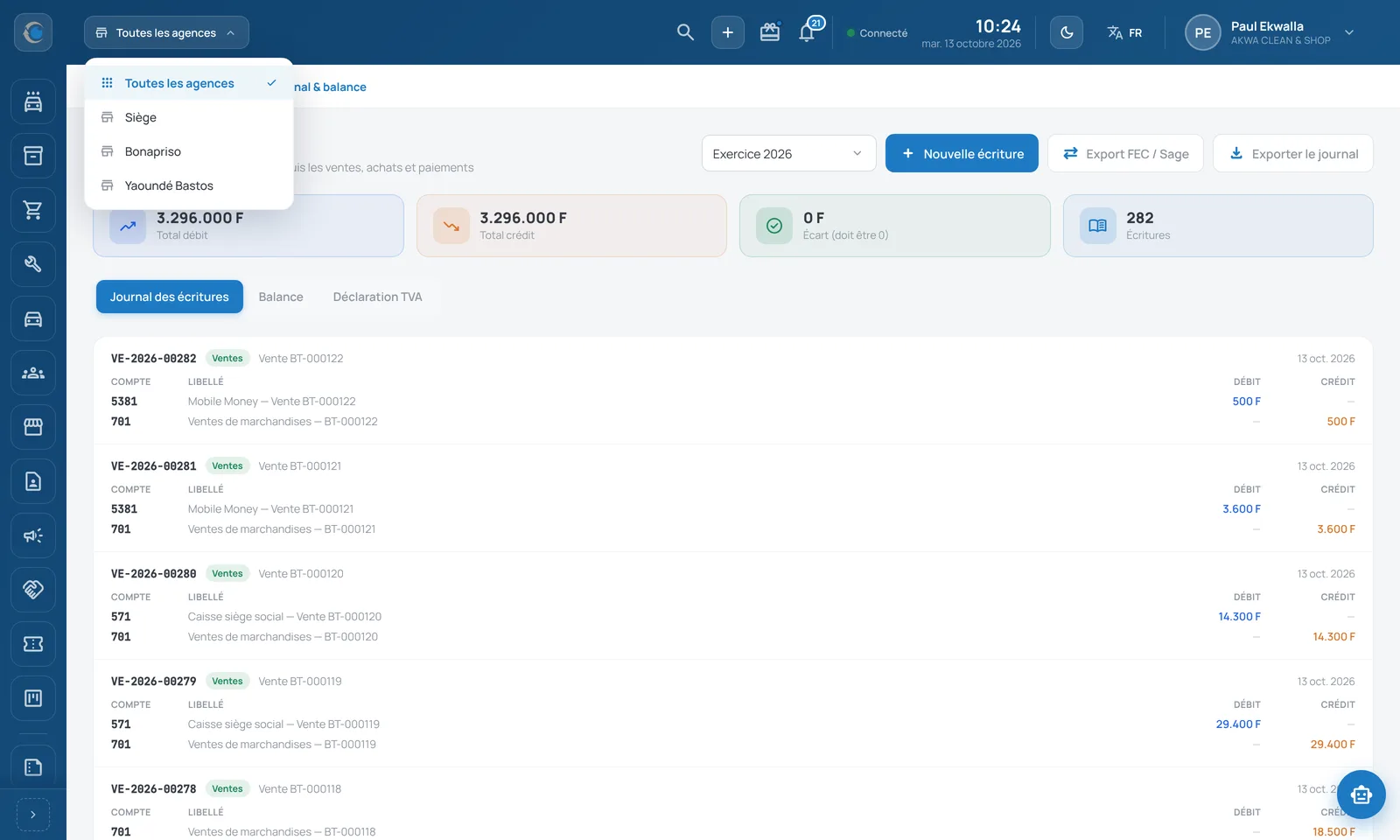Open the handshake sidebar icon

point(33,590)
